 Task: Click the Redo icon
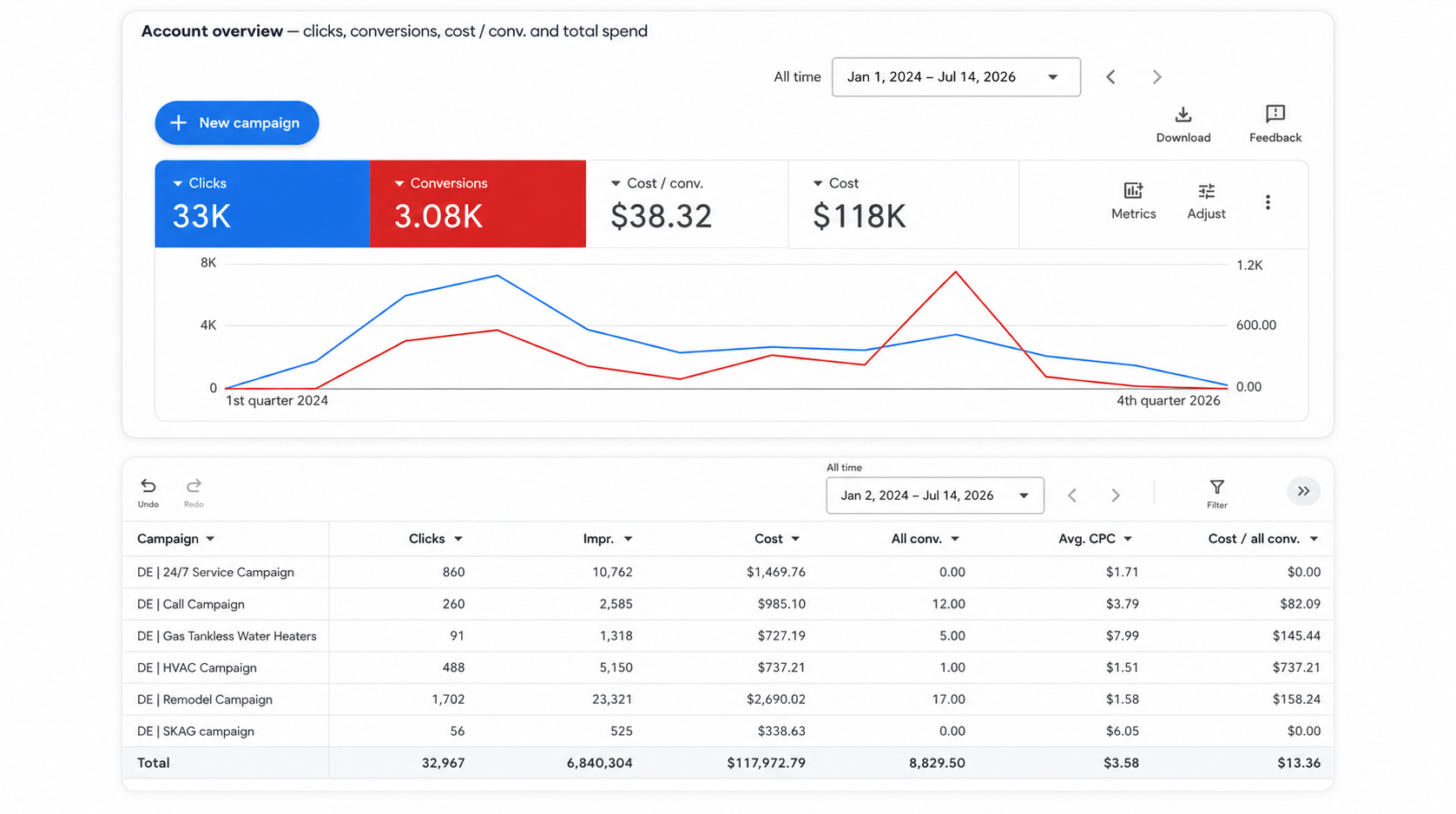194,485
